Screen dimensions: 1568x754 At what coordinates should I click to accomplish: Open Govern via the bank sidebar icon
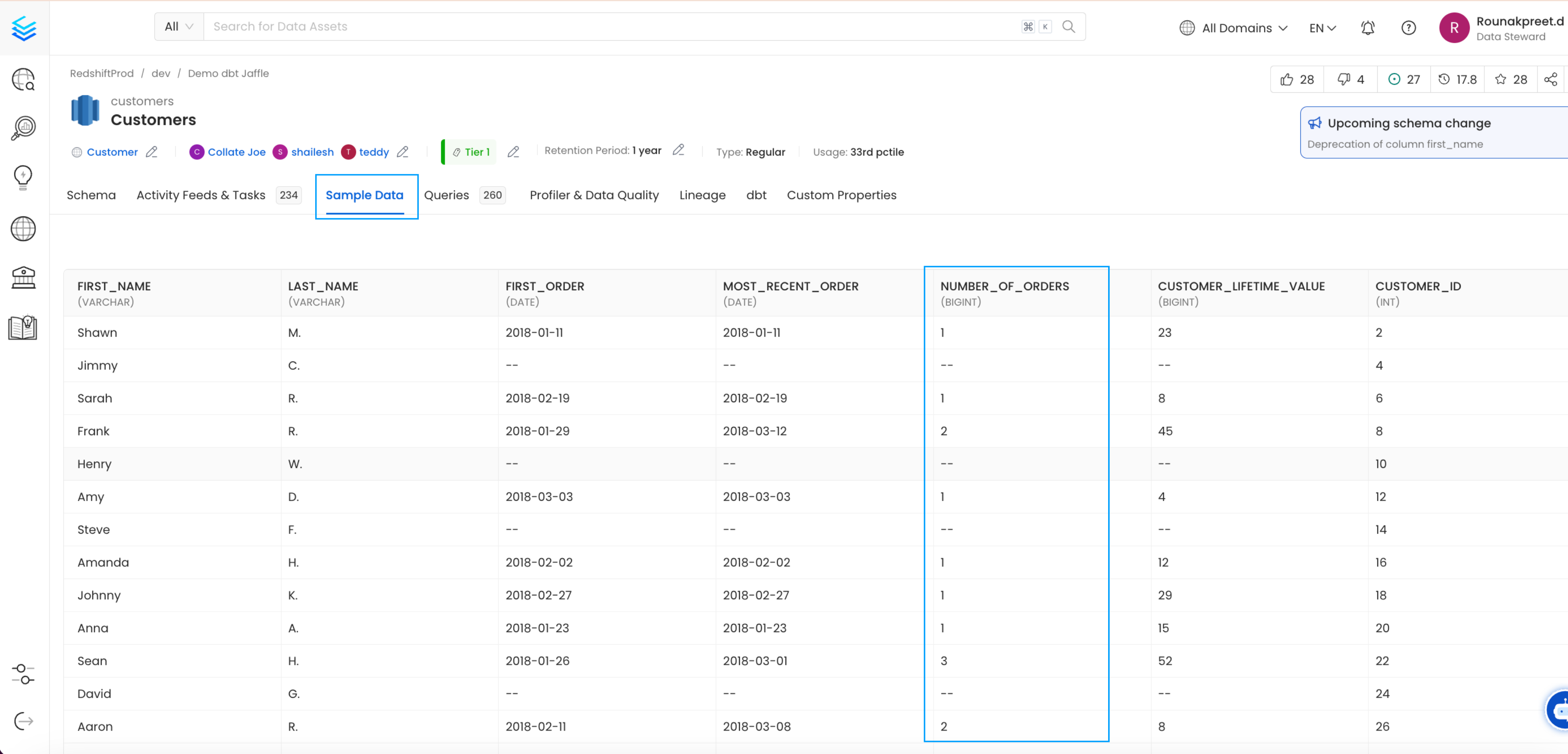[22, 278]
